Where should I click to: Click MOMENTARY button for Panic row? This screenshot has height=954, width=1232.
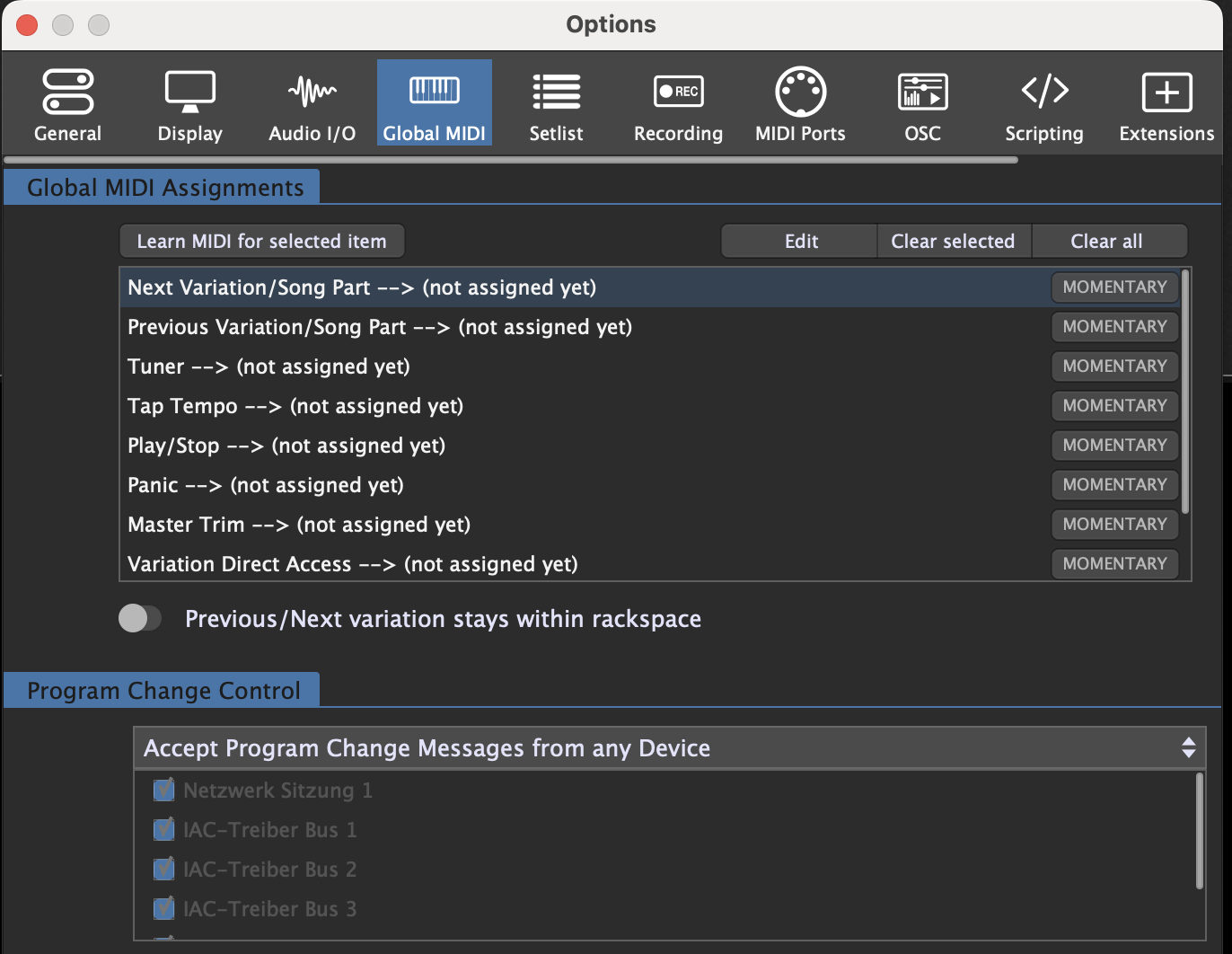click(x=1114, y=485)
